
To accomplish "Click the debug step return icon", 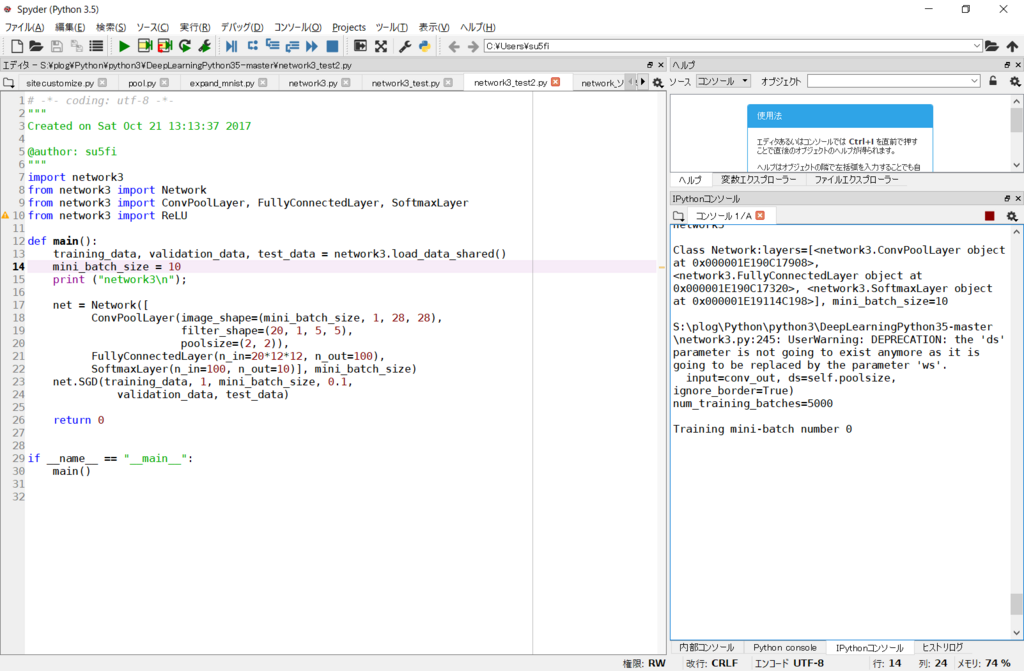I will [292, 46].
